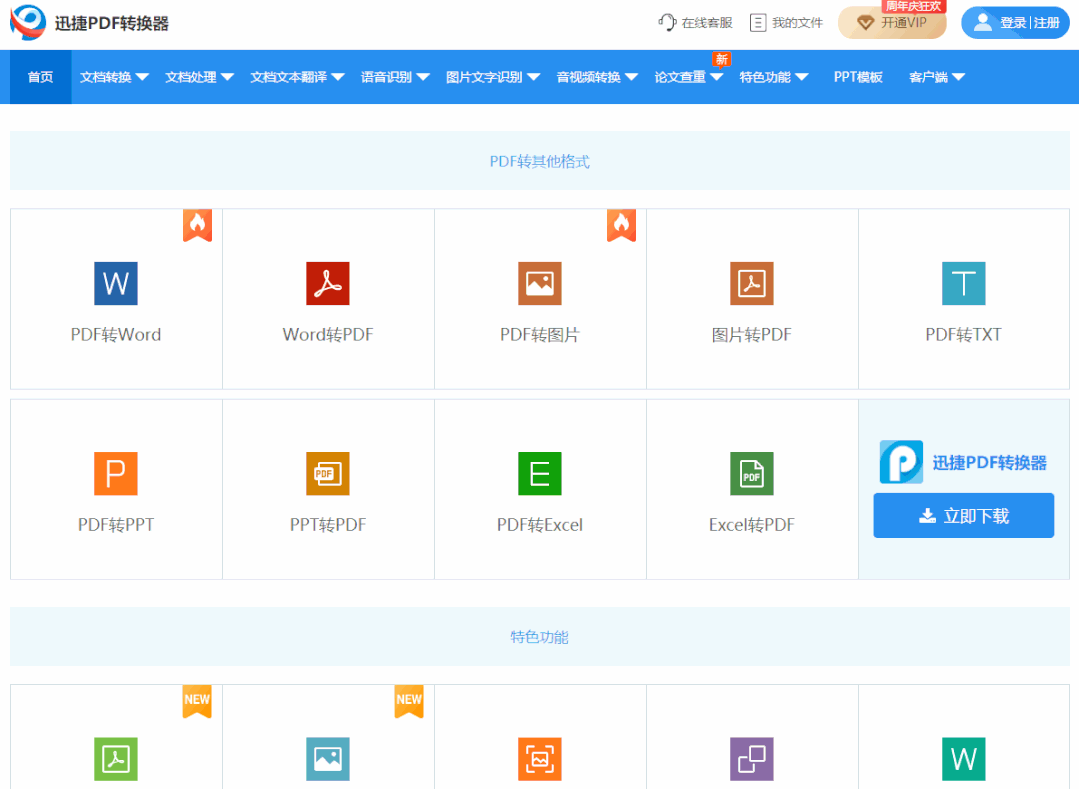Image resolution: width=1079 pixels, height=789 pixels.
Task: Open the Word转PDF red Acrobat icon
Action: 328,283
